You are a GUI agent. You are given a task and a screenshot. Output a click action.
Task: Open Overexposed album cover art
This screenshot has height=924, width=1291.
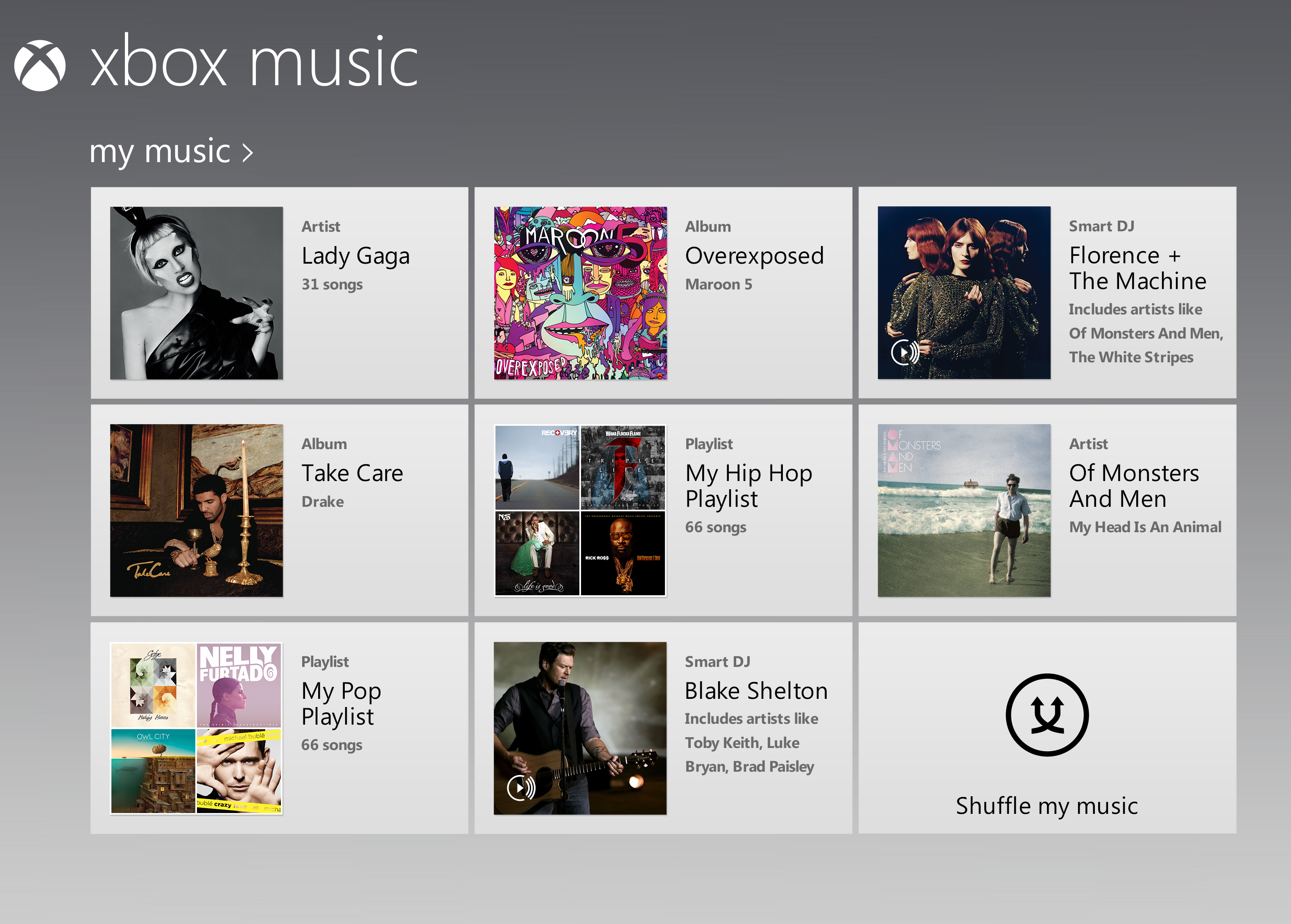[x=580, y=293]
